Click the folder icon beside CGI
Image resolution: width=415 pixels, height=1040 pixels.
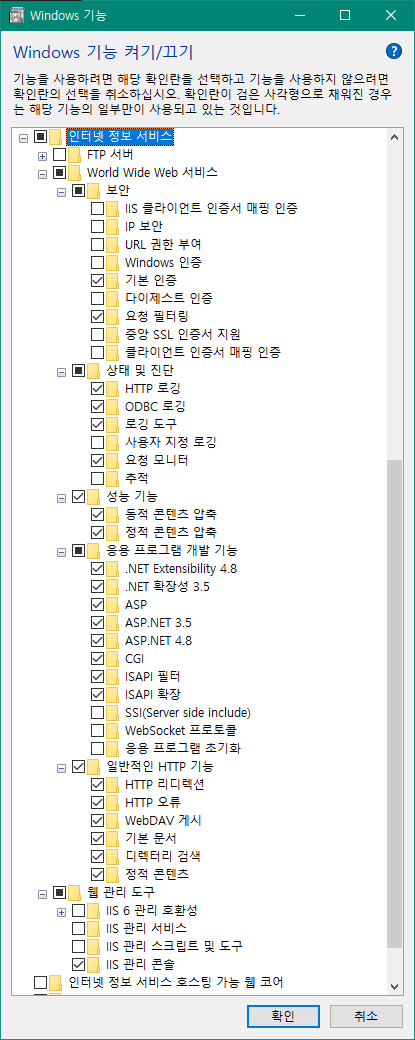click(113, 659)
